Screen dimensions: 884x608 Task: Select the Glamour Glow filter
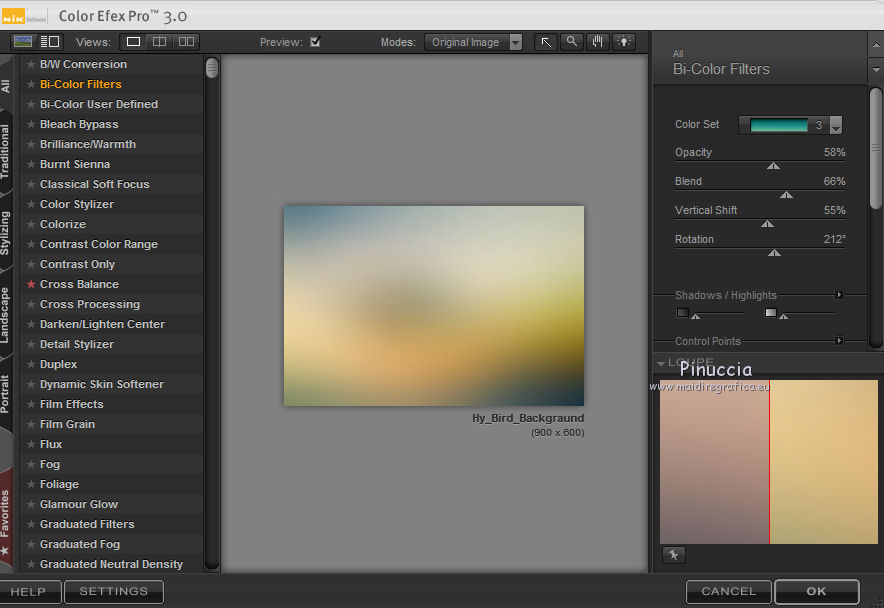point(79,504)
